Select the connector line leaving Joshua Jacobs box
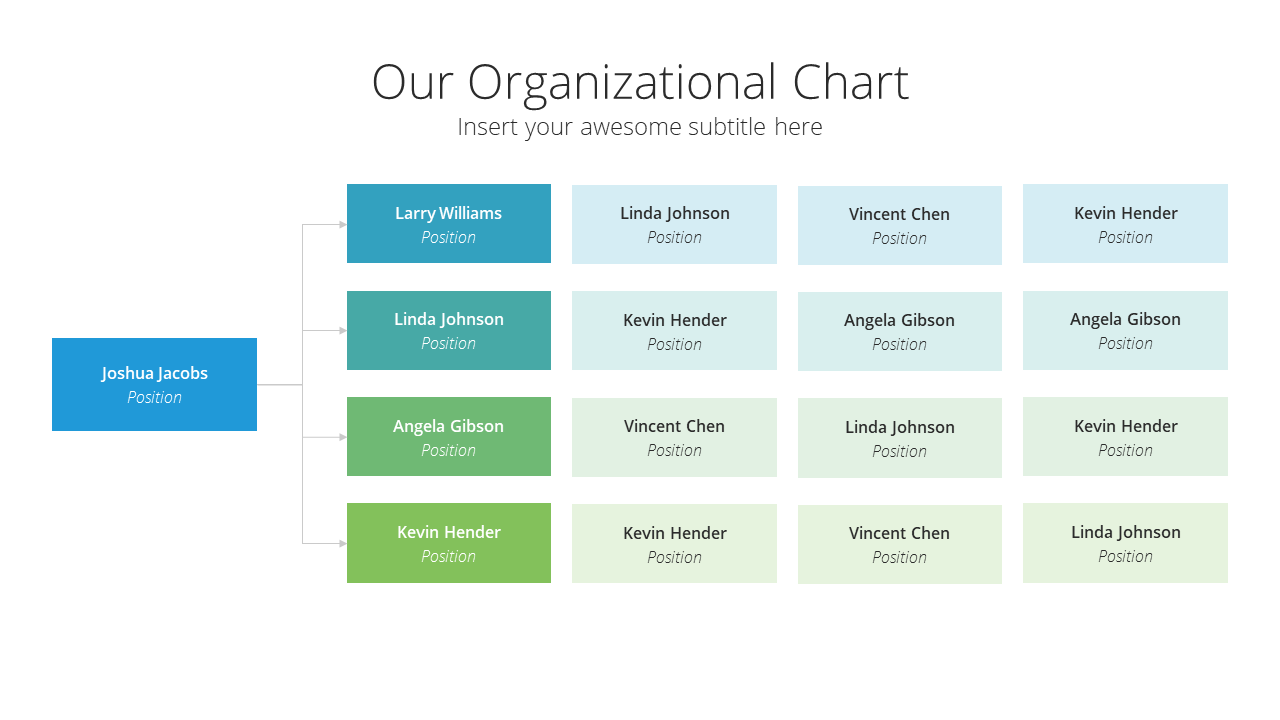This screenshot has height=720, width=1280. click(280, 384)
